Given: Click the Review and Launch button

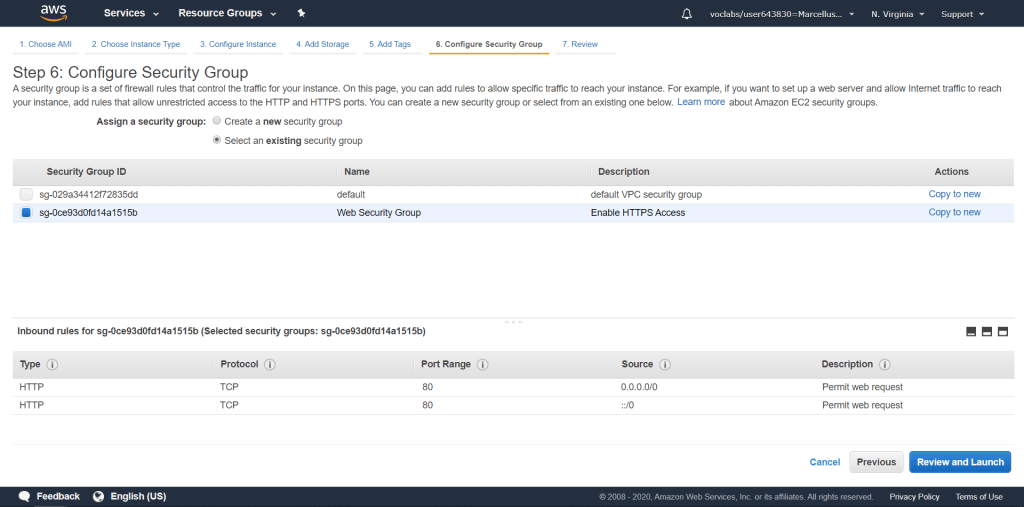Looking at the screenshot, I should (x=960, y=462).
